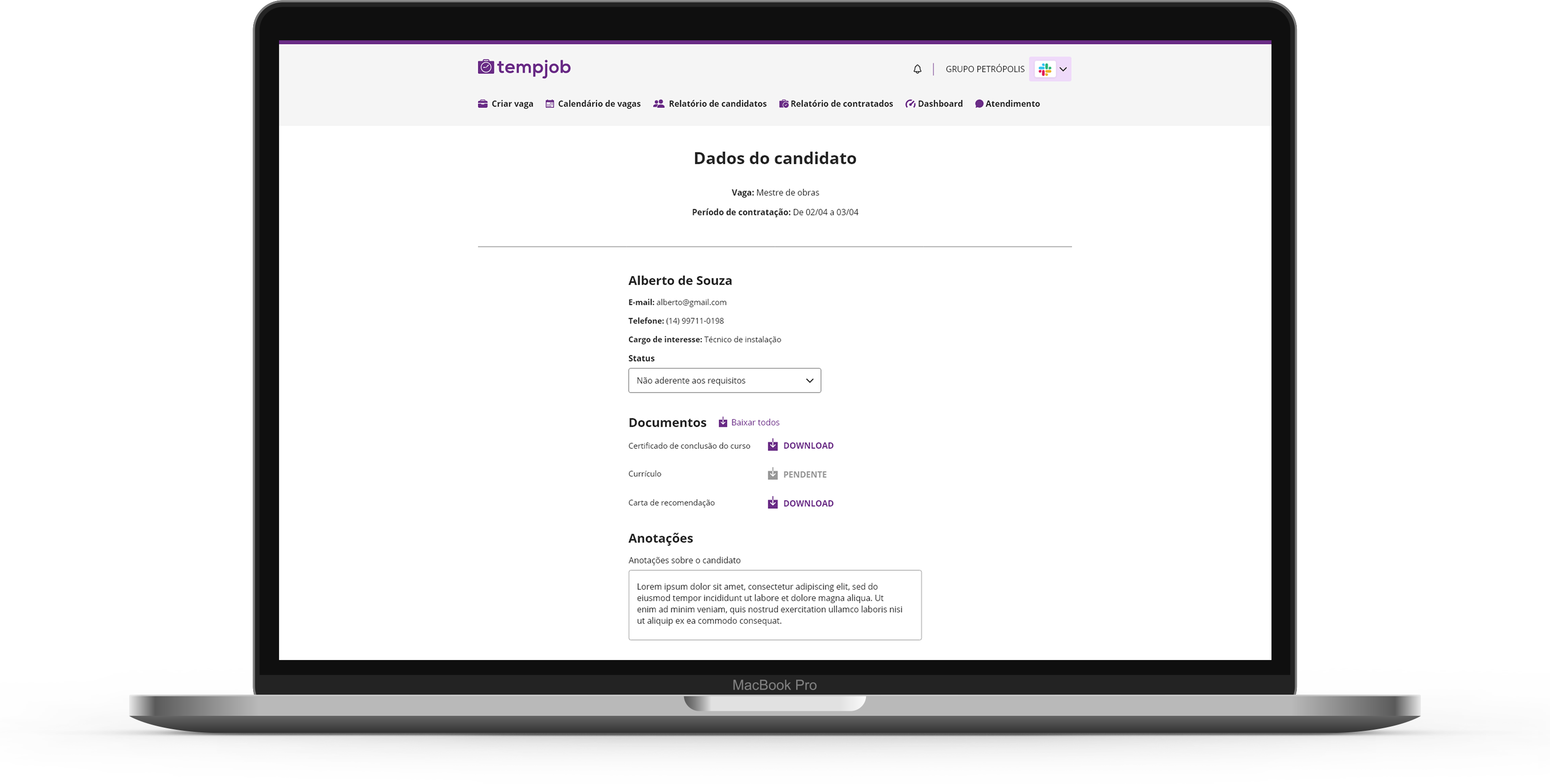The image size is (1550, 784).
Task: Click the calendar icon beside Calendário de vagas
Action: [549, 103]
